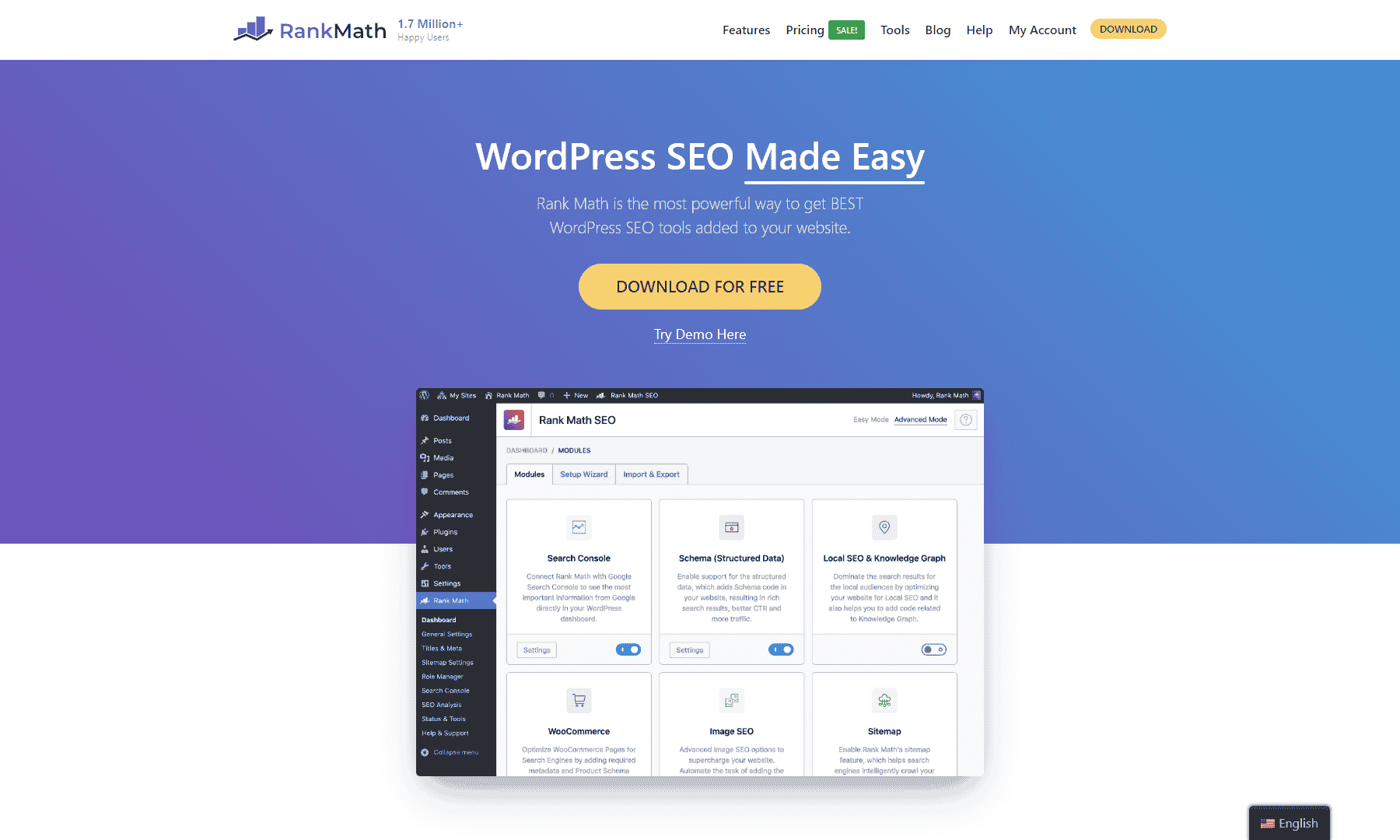The height and width of the screenshot is (840, 1400).
Task: Click the Media icon in the sidebar
Action: coord(425,457)
